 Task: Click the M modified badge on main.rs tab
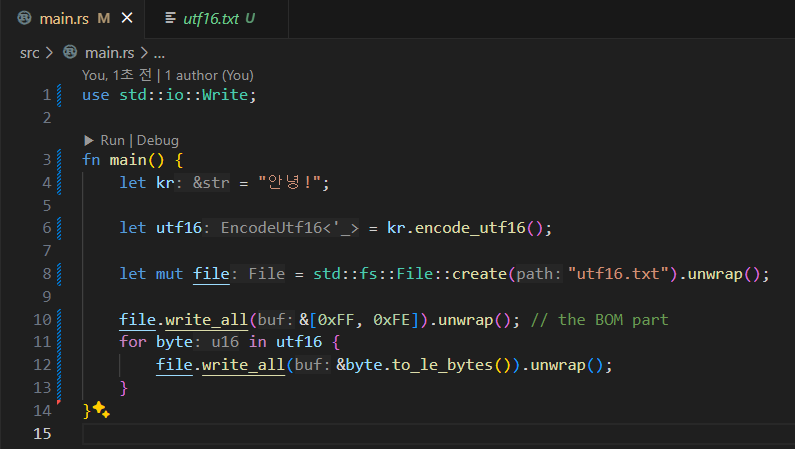tap(104, 19)
